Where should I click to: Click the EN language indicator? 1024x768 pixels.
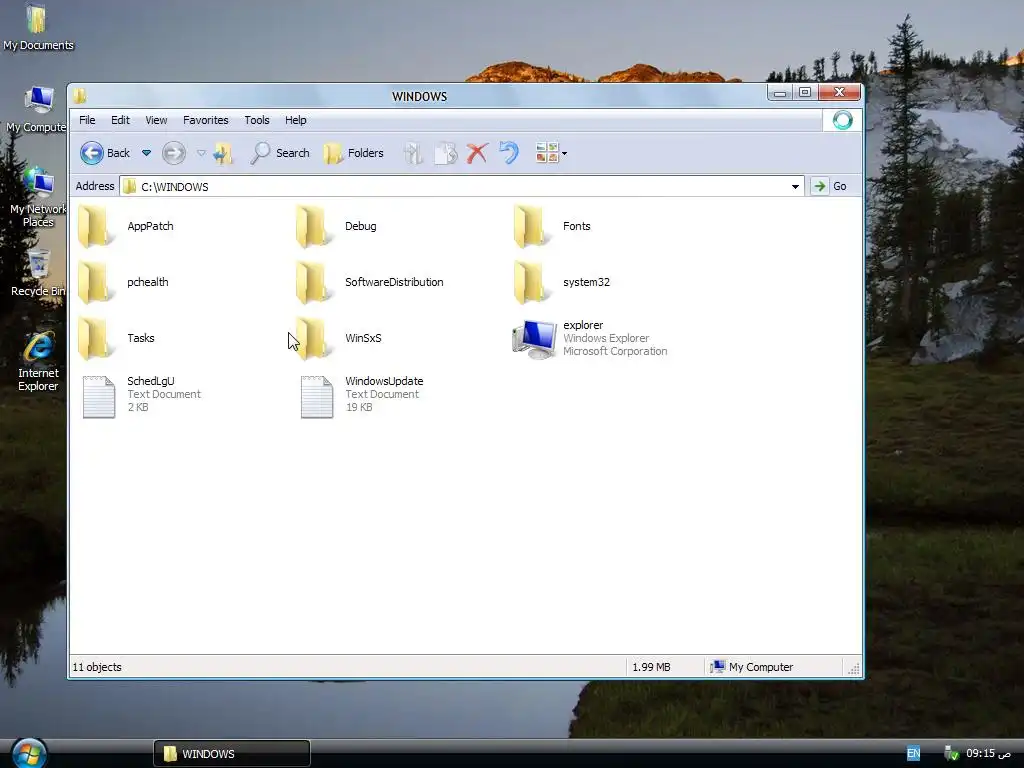pos(913,754)
